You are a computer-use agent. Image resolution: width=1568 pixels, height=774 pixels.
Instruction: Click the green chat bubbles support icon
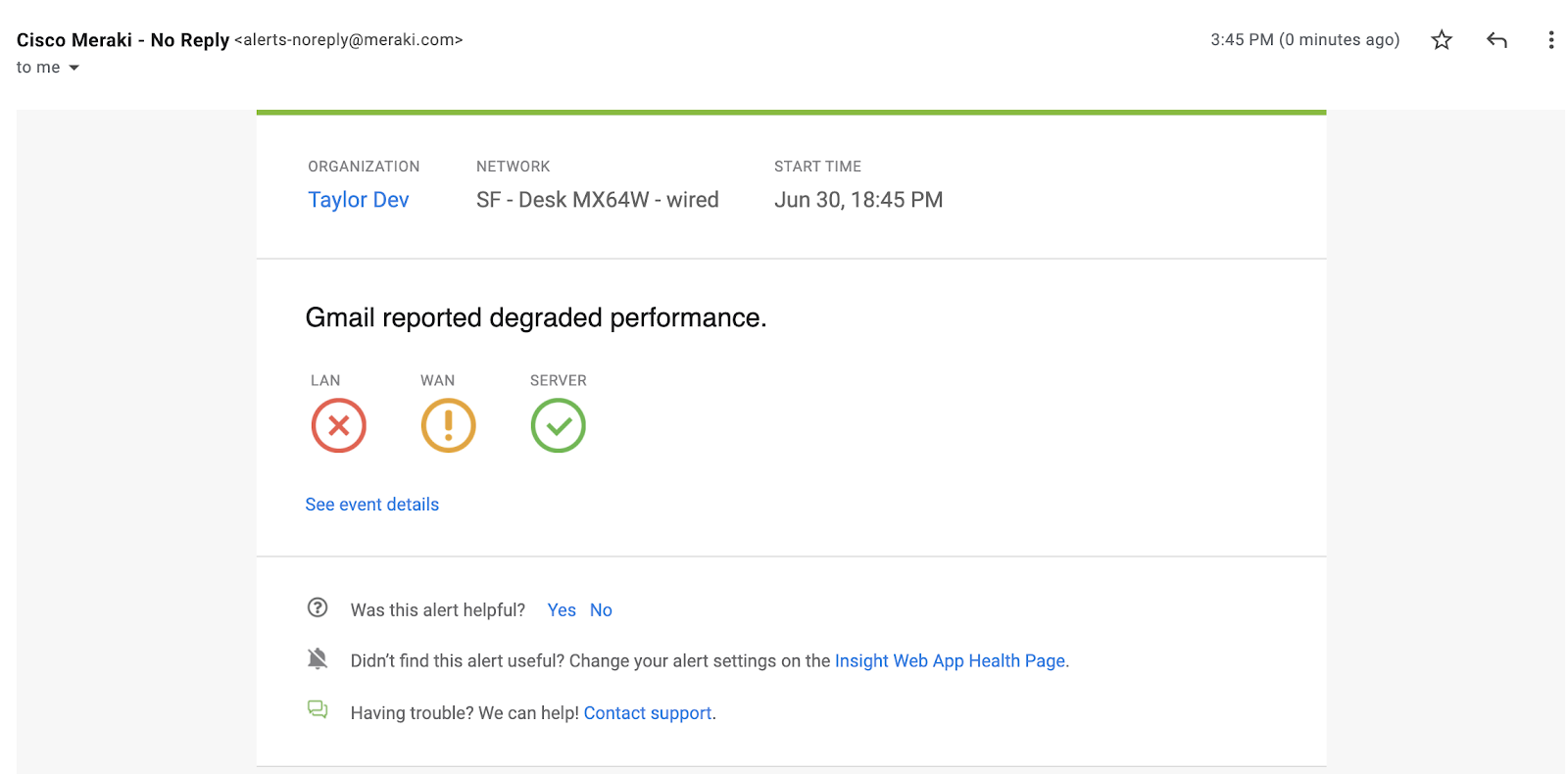[318, 709]
